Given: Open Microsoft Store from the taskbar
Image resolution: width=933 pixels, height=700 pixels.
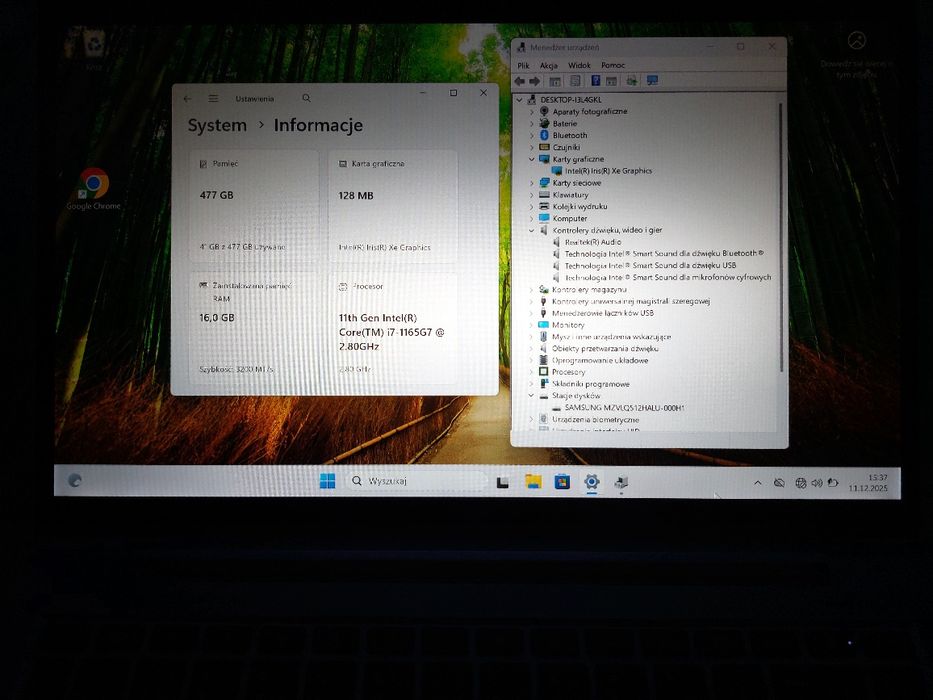Looking at the screenshot, I should click(562, 482).
